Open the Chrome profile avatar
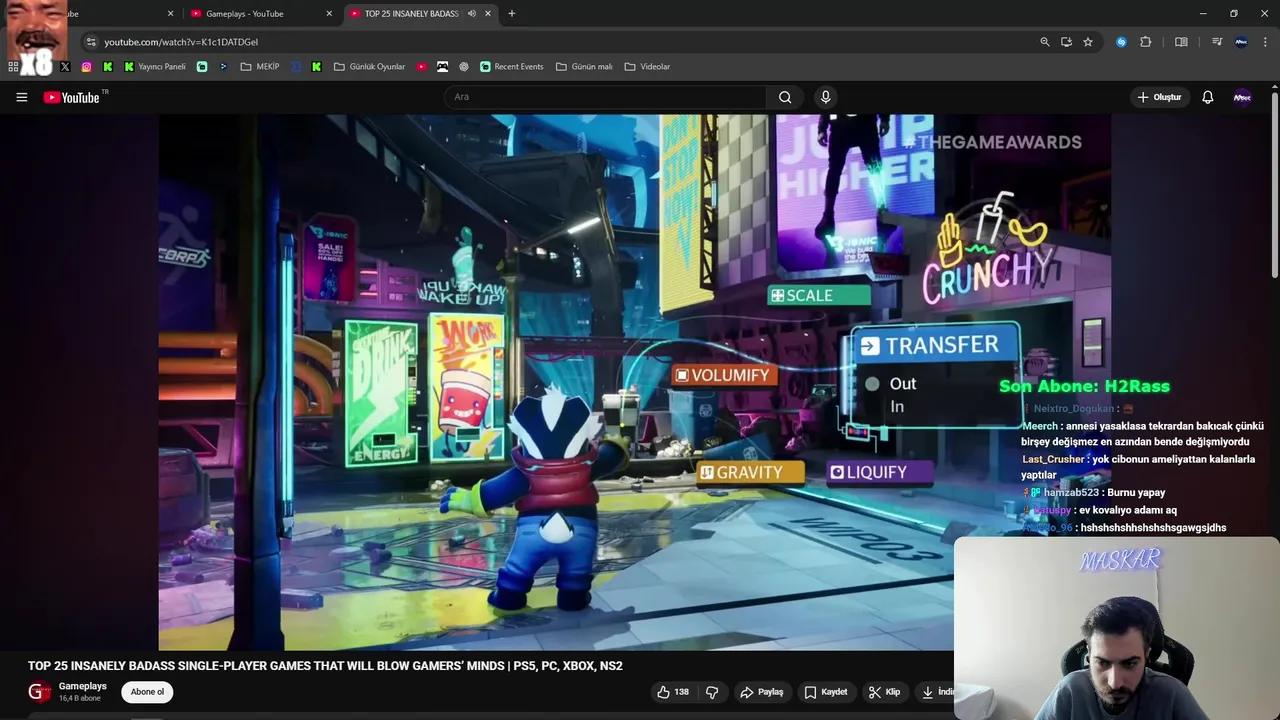Viewport: 1280px width, 720px height. tap(1241, 42)
